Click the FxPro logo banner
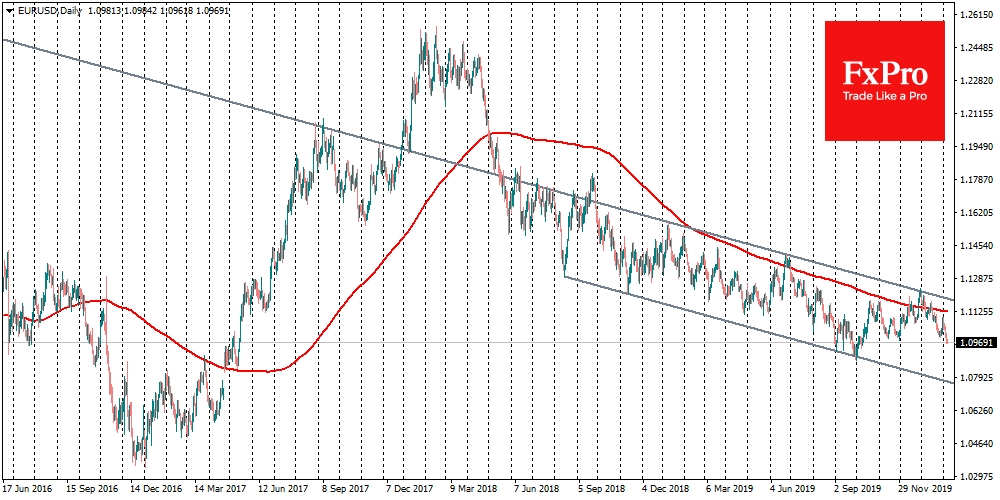Image resolution: width=1000 pixels, height=500 pixels. pos(885,80)
